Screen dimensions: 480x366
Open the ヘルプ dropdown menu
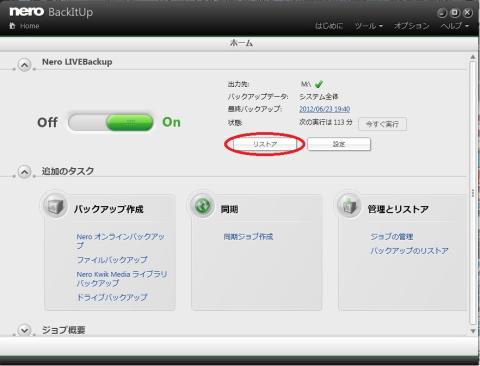[455, 26]
